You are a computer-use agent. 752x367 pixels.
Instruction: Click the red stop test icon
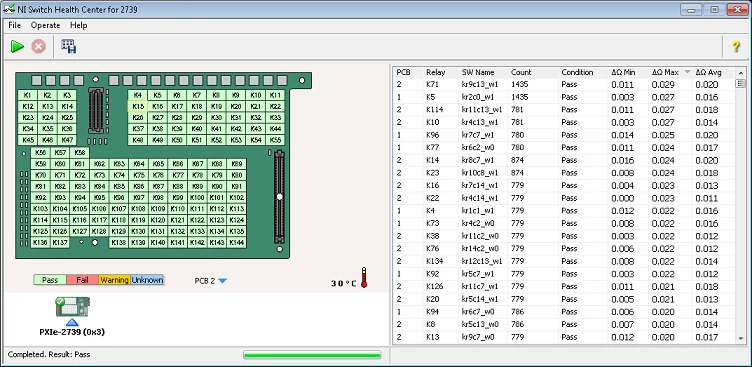point(39,47)
